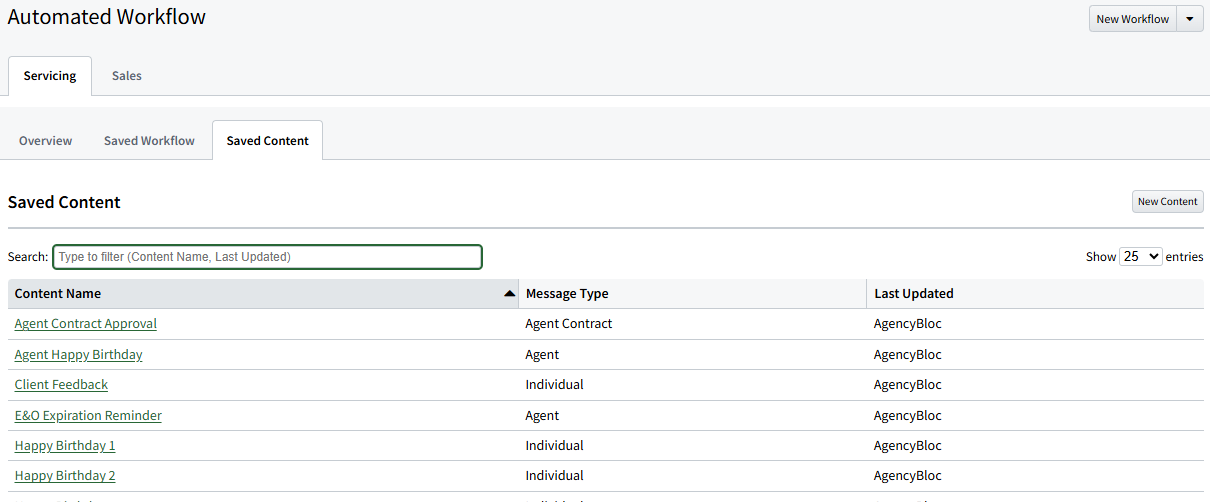Focus the Search filter input field
The height and width of the screenshot is (502, 1210).
(267, 257)
